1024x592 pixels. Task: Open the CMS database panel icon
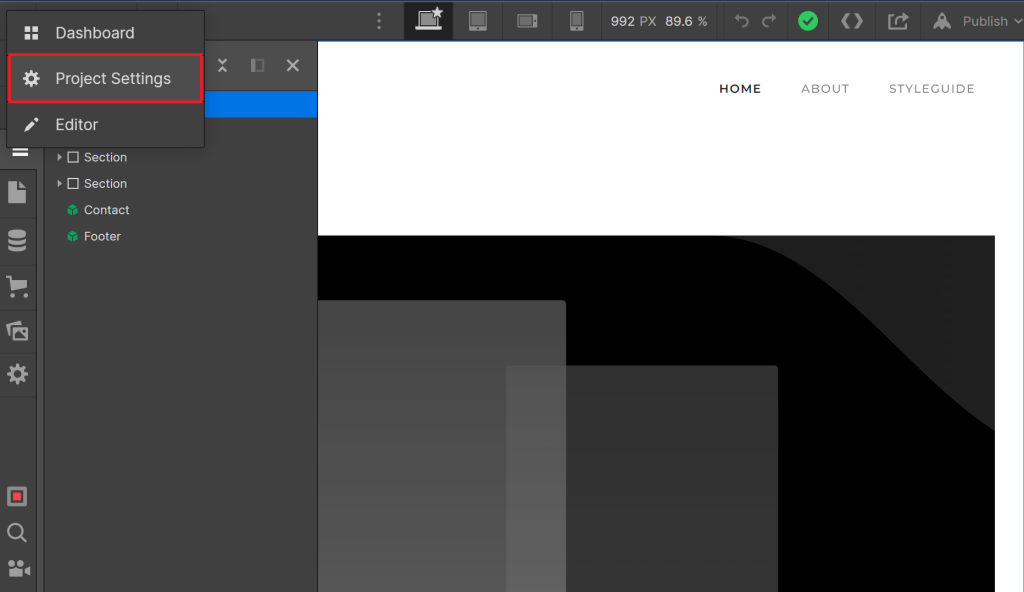point(18,240)
